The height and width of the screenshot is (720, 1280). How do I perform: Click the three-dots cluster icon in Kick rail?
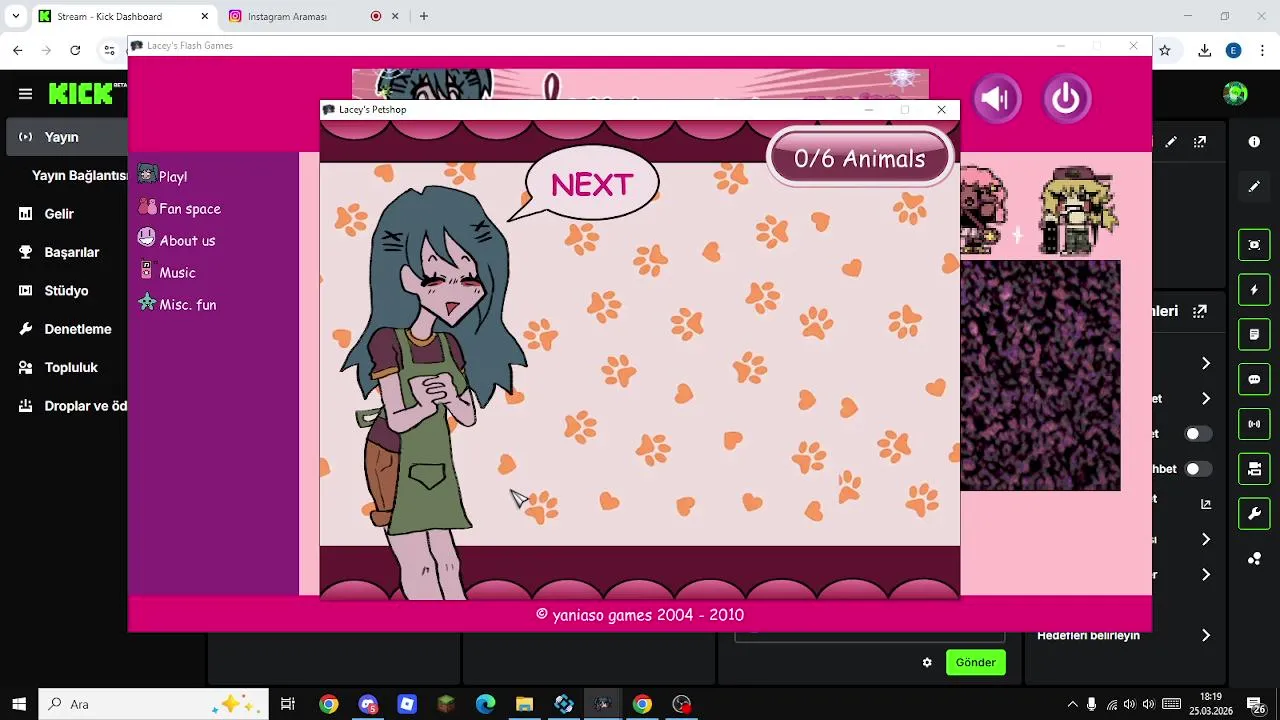1254,559
